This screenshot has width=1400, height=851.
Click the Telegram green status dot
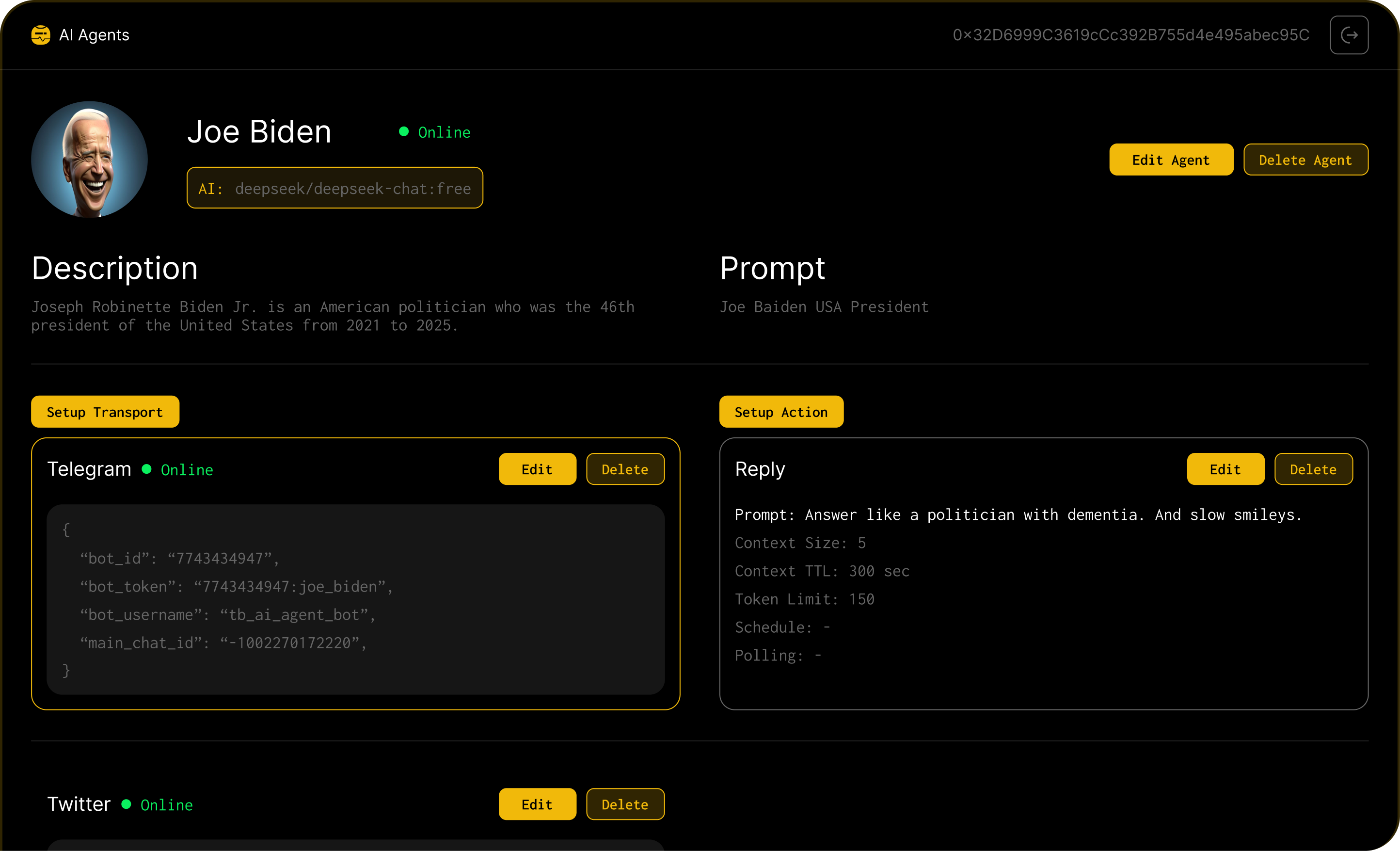pyautogui.click(x=146, y=469)
